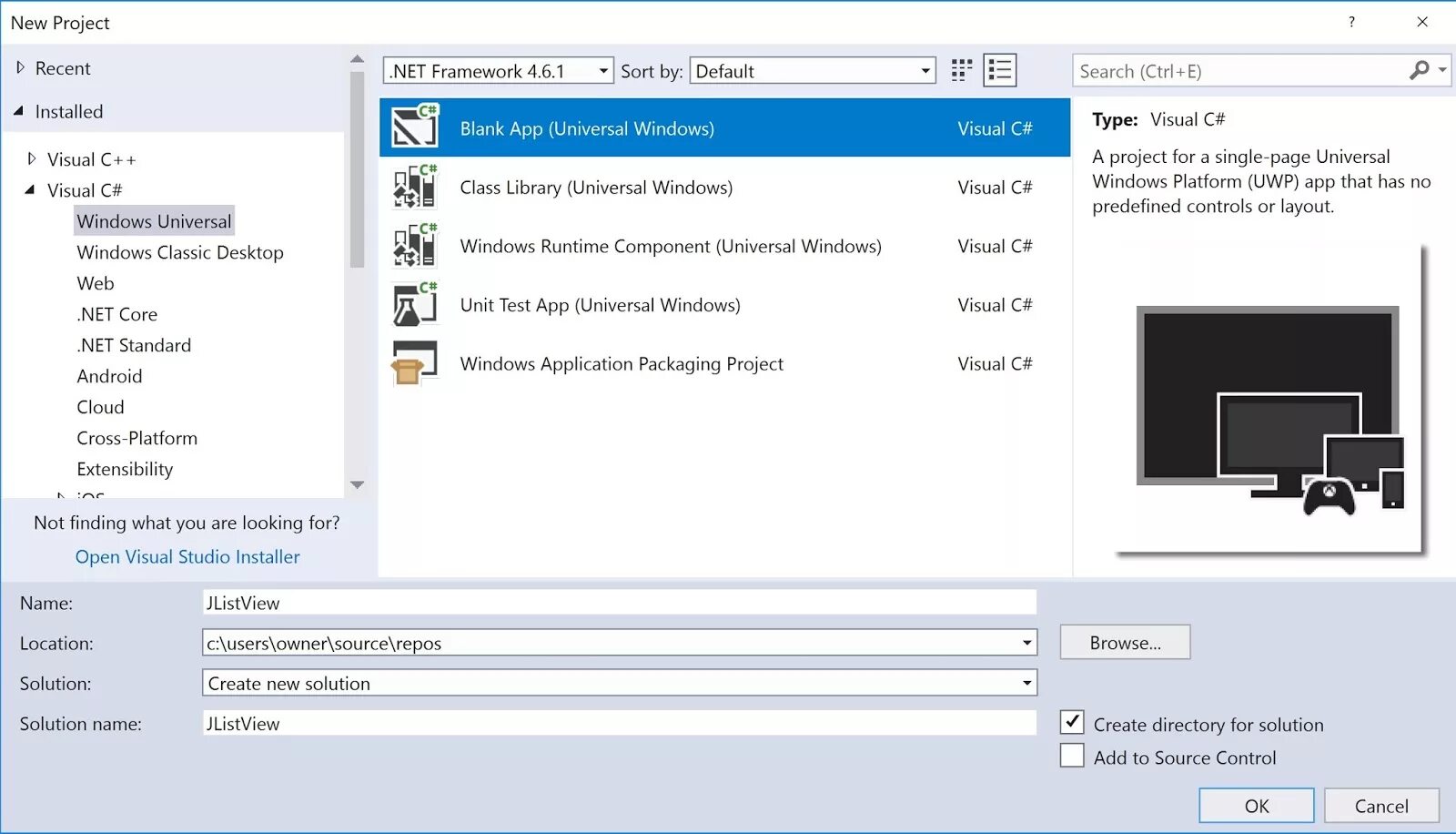Open the .NET Framework 4.6.1 version dropdown
The height and width of the screenshot is (834, 1456).
tap(499, 71)
